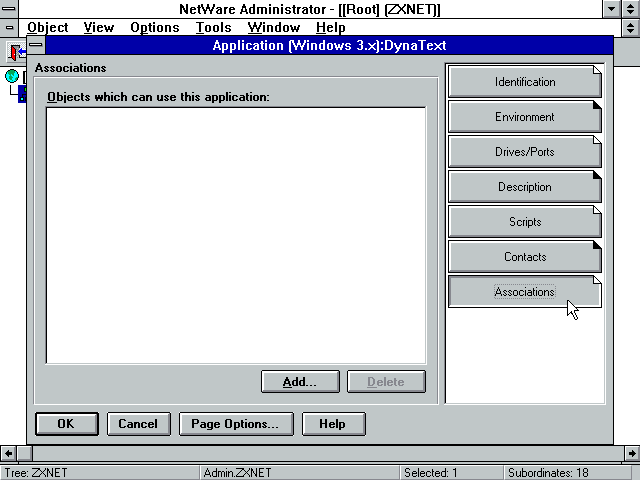
Task: Click the title bar maximize/restore arrows
Action: 631,9
